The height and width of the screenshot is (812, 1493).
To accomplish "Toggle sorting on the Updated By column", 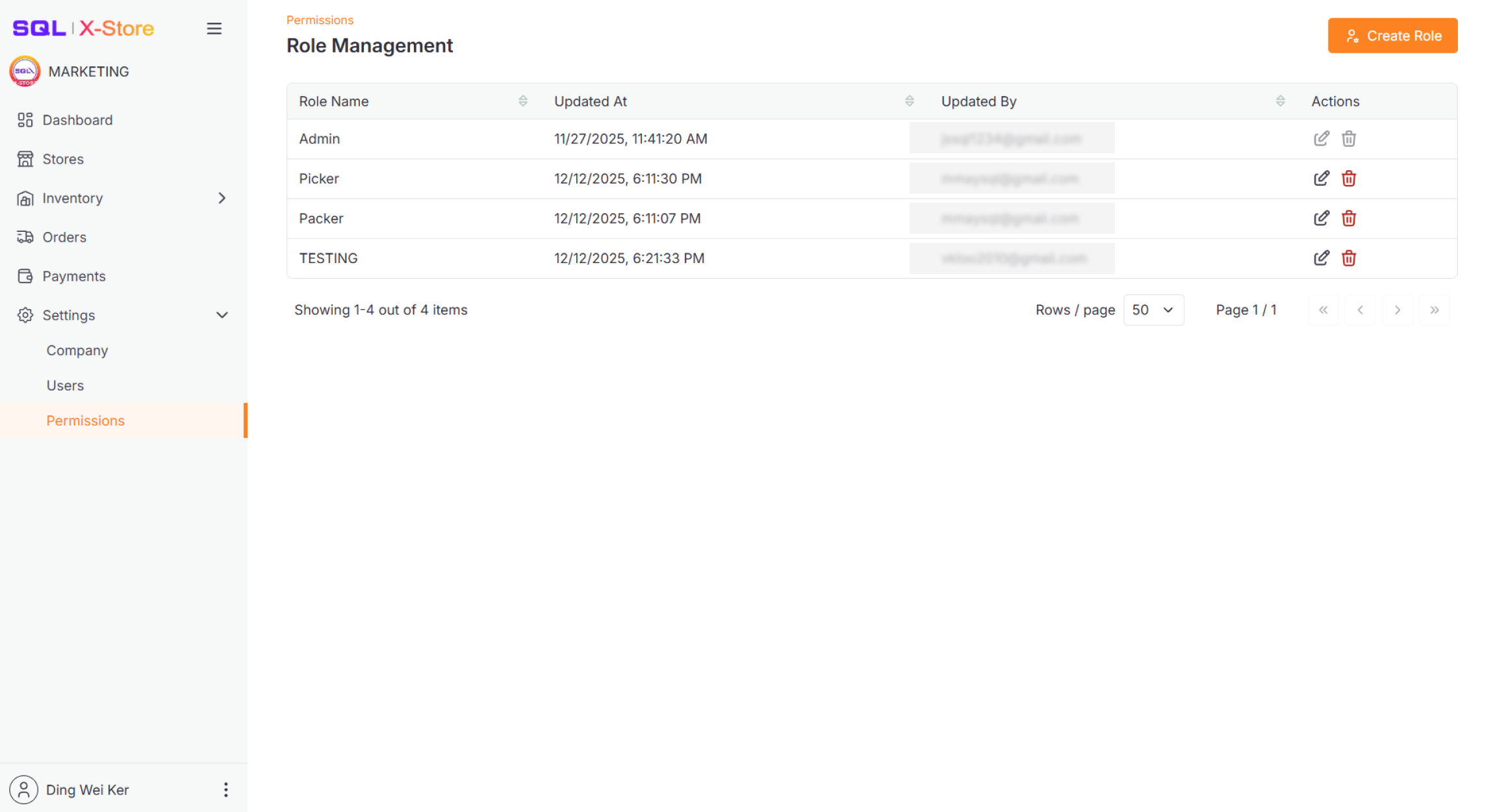I will click(x=1280, y=100).
